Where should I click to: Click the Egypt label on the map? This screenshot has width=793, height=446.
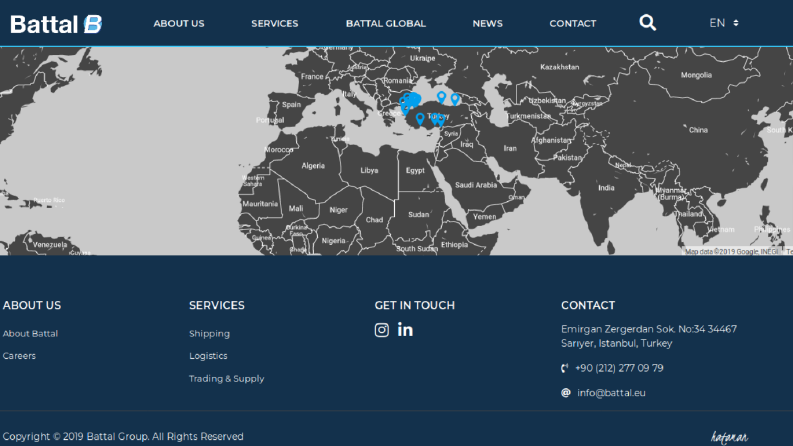click(415, 170)
